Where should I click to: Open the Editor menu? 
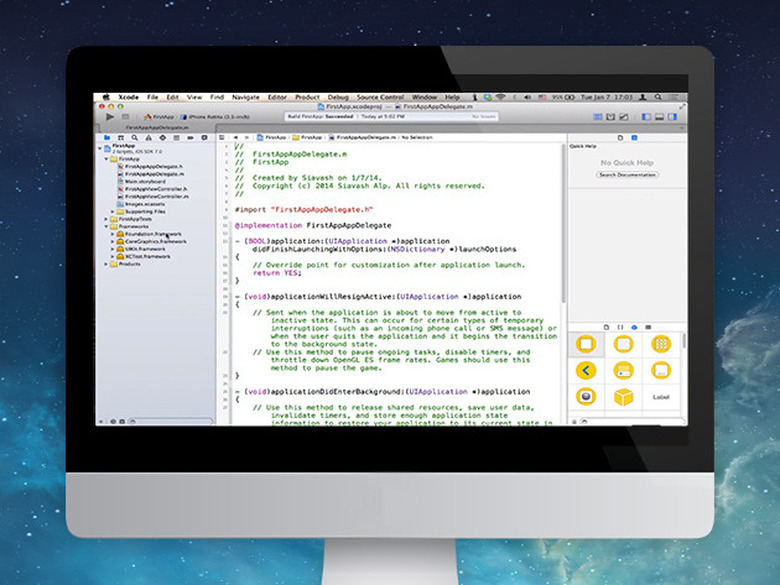pos(277,97)
